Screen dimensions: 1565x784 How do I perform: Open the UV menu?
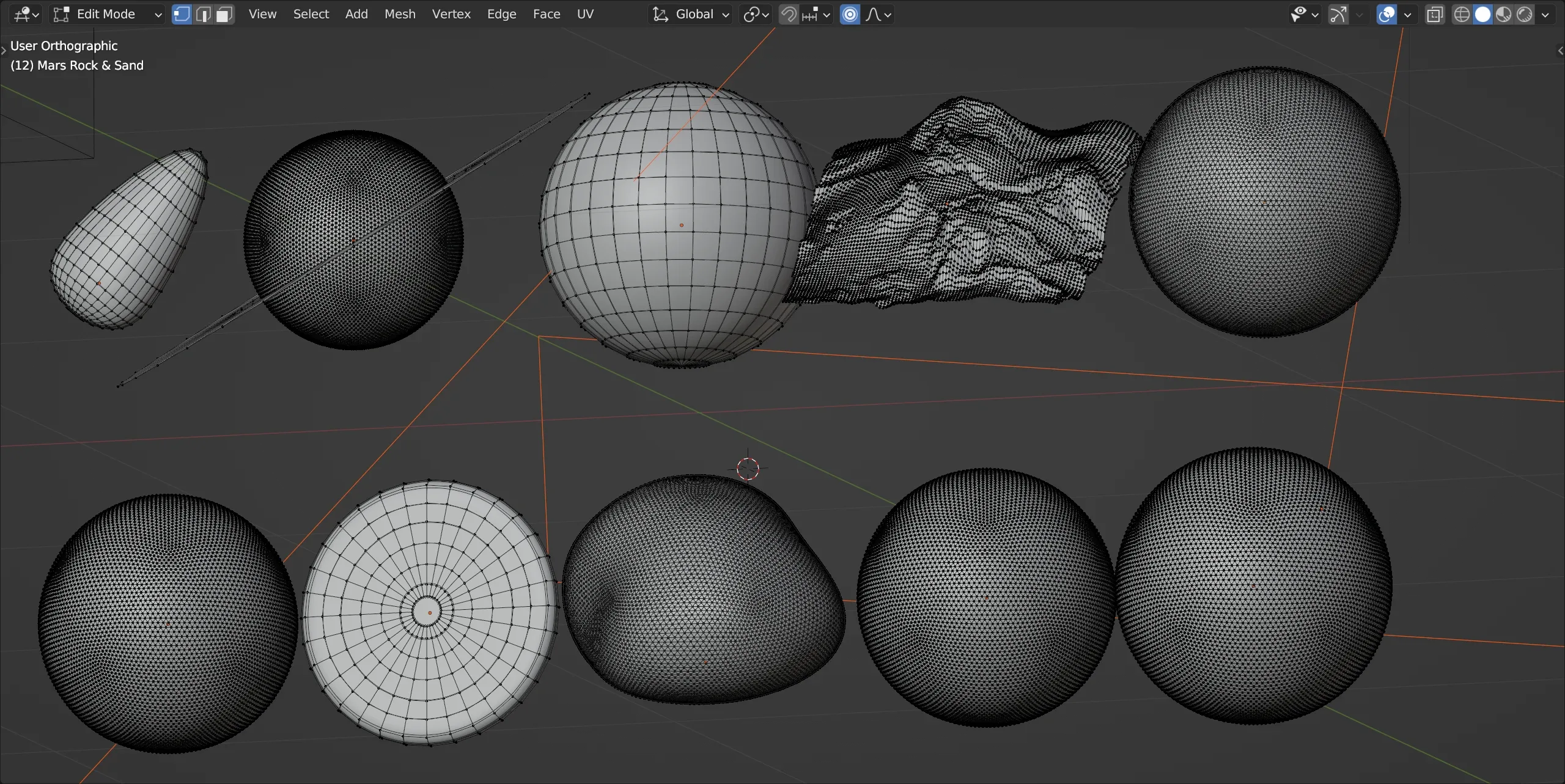click(x=585, y=14)
